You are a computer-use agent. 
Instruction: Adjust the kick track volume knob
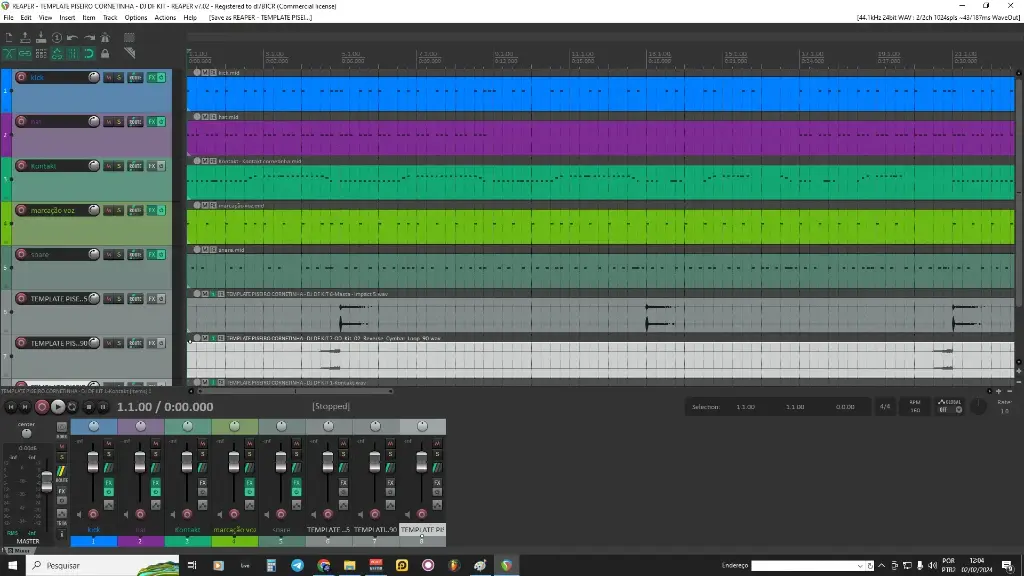(93, 77)
